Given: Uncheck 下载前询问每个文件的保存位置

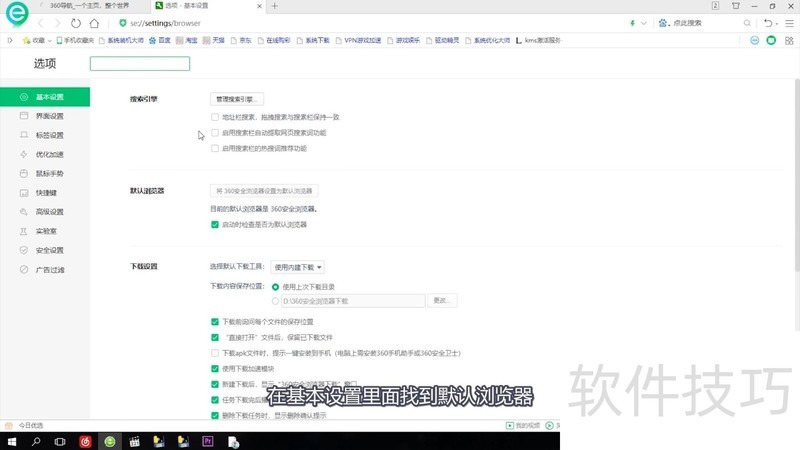Looking at the screenshot, I should coord(215,322).
